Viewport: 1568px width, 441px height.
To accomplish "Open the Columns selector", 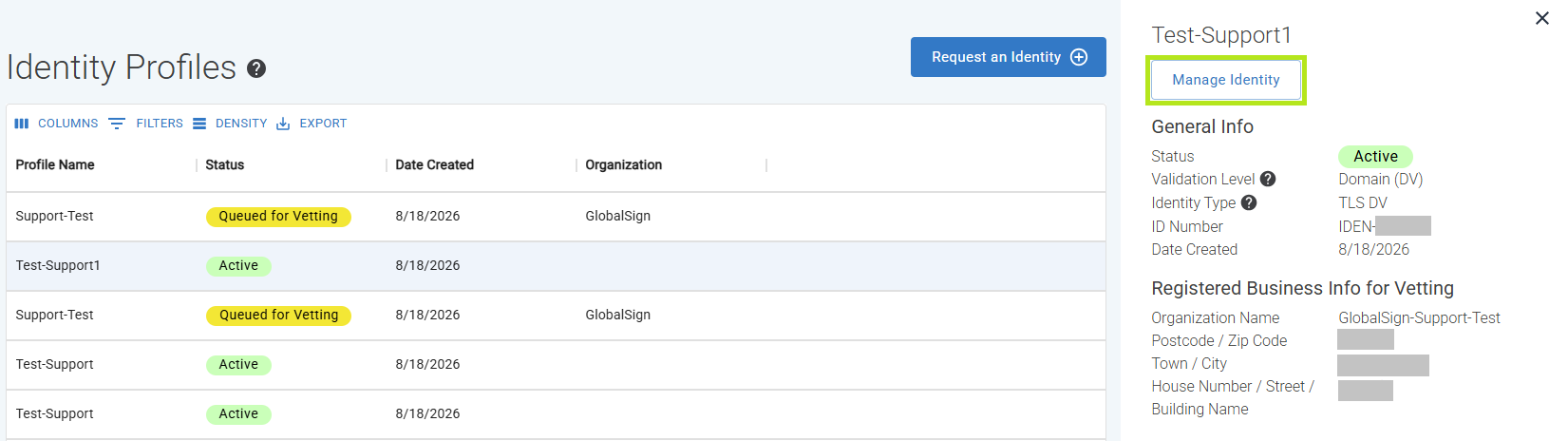I will pos(56,124).
